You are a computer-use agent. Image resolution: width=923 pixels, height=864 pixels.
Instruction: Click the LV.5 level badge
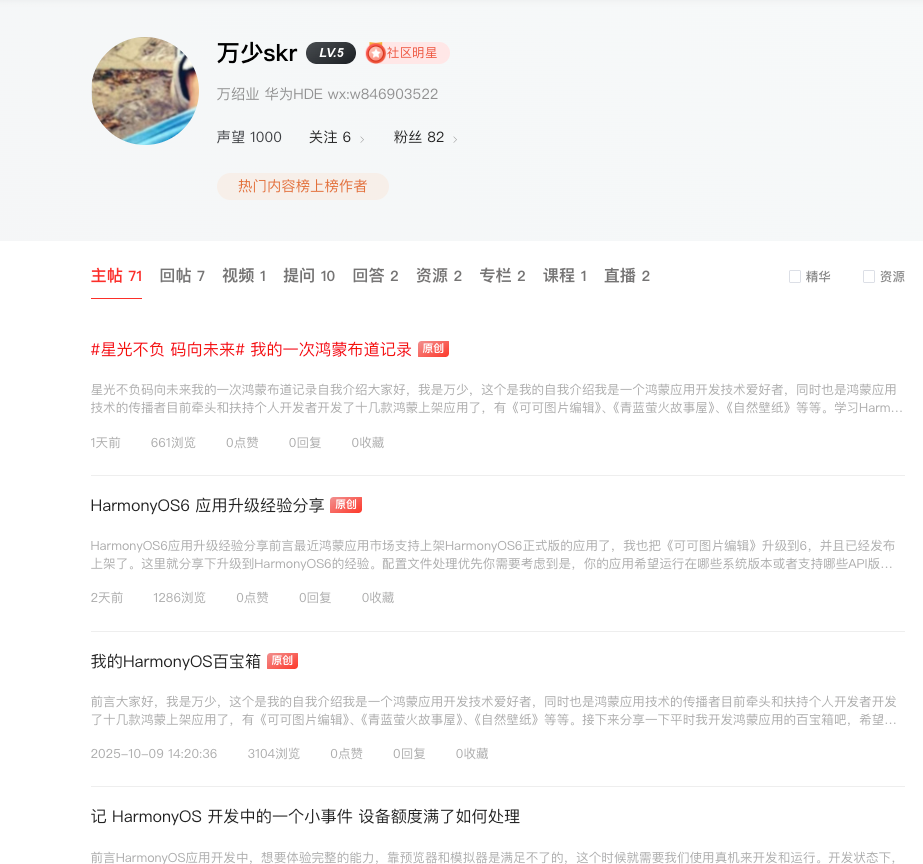tap(331, 53)
